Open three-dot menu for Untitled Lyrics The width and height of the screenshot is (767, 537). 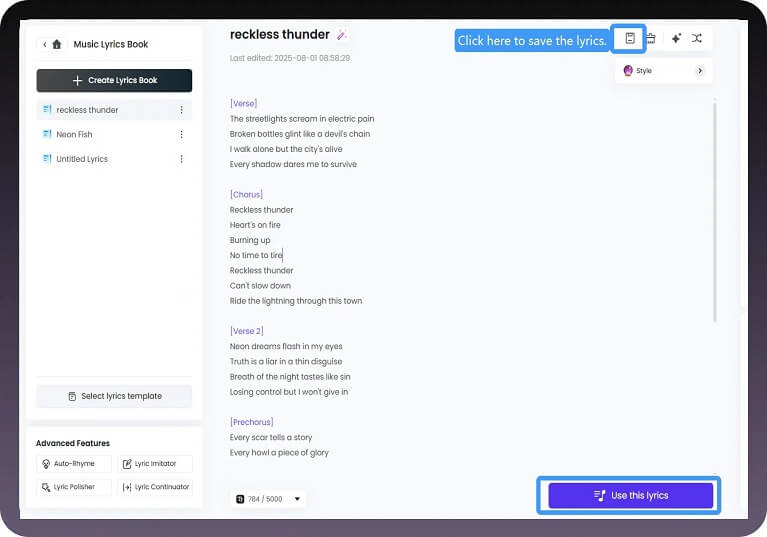[181, 159]
